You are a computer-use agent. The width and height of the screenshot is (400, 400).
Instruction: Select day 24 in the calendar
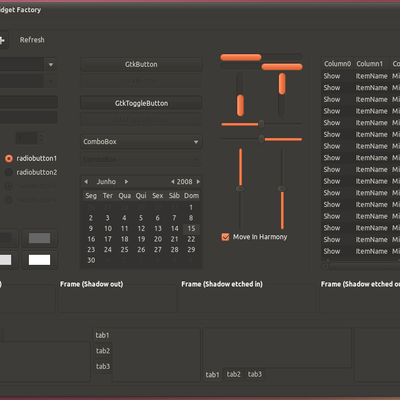[108, 250]
